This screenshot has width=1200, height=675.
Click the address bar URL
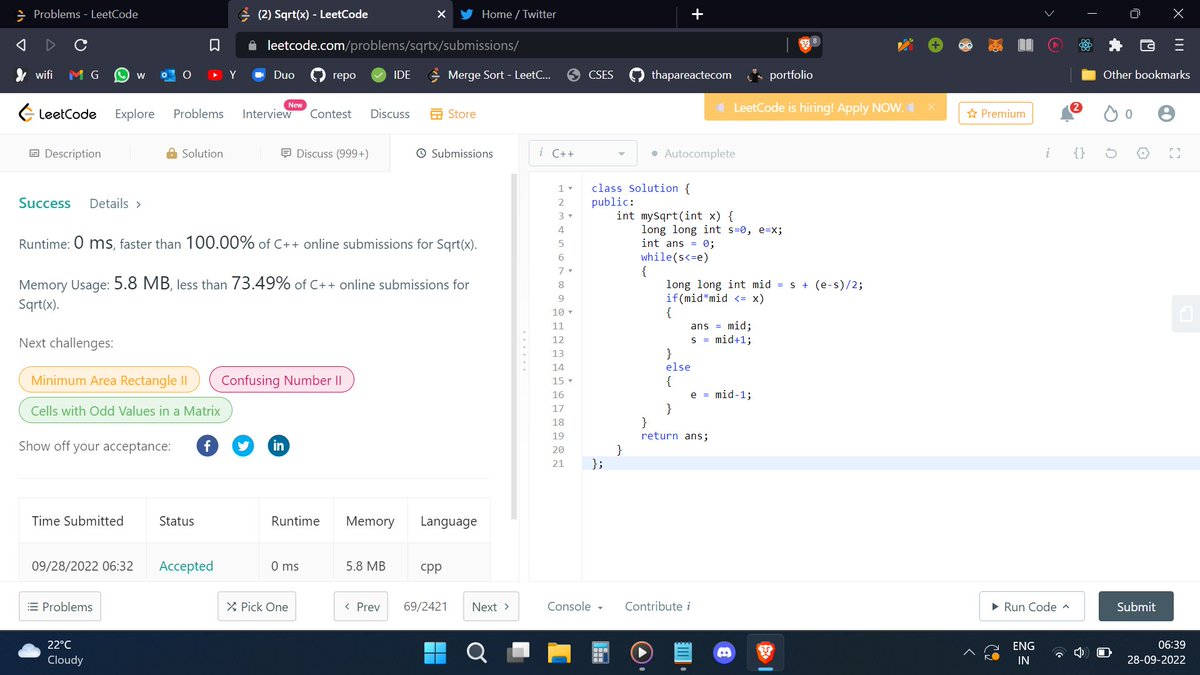coord(392,45)
